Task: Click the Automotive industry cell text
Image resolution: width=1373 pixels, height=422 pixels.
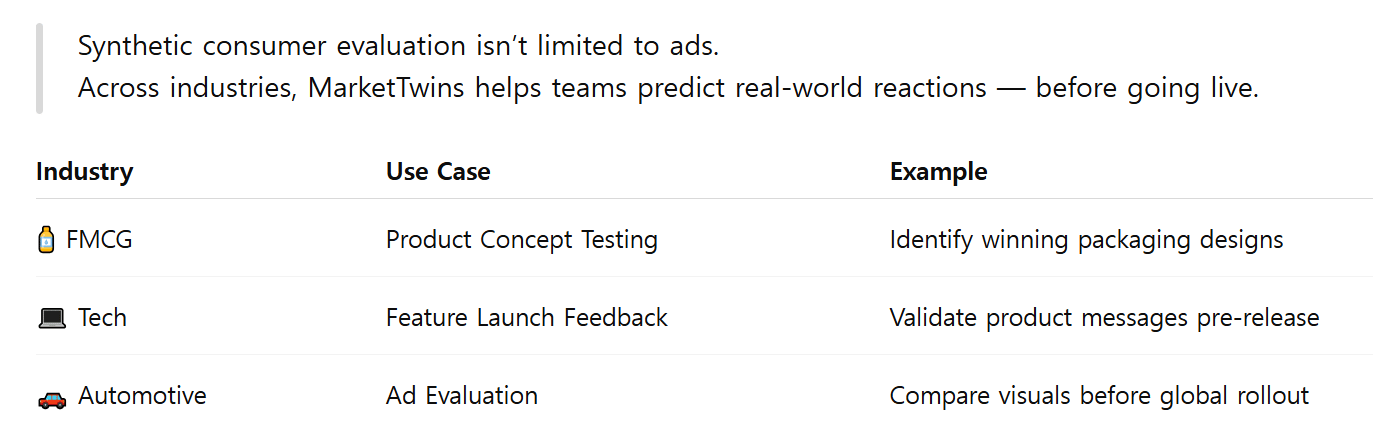Action: (x=142, y=396)
